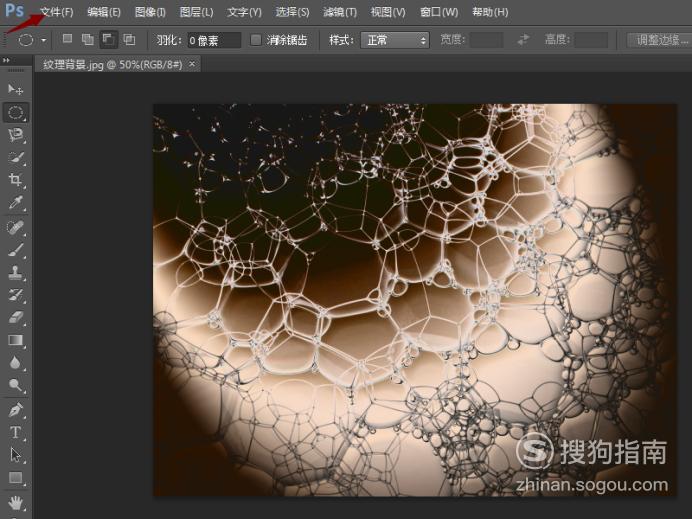Click the elliptical marquee preset icon in options bar
The height and width of the screenshot is (519, 692).
[26, 40]
